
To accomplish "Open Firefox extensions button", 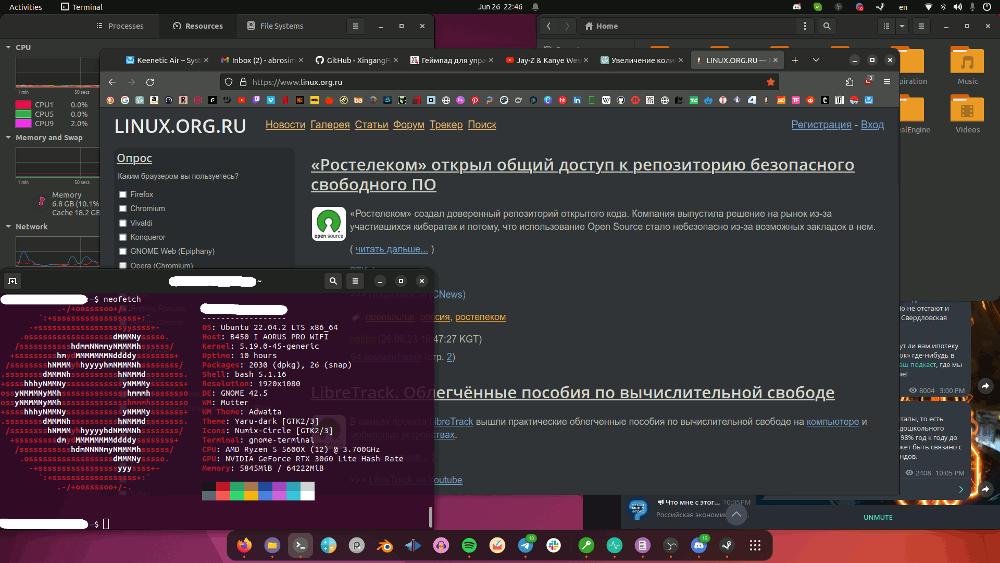I will [849, 82].
